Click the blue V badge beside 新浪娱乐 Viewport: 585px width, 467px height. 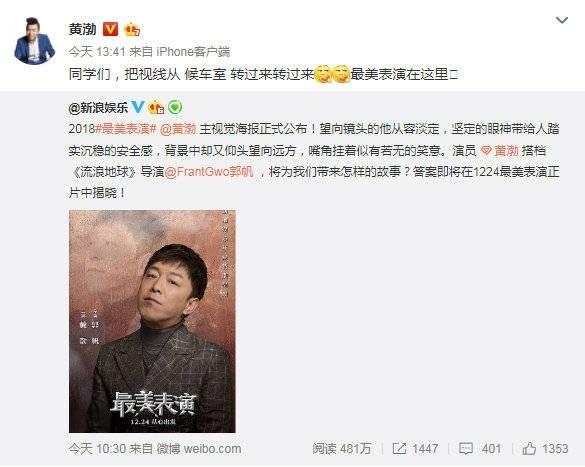tap(138, 107)
